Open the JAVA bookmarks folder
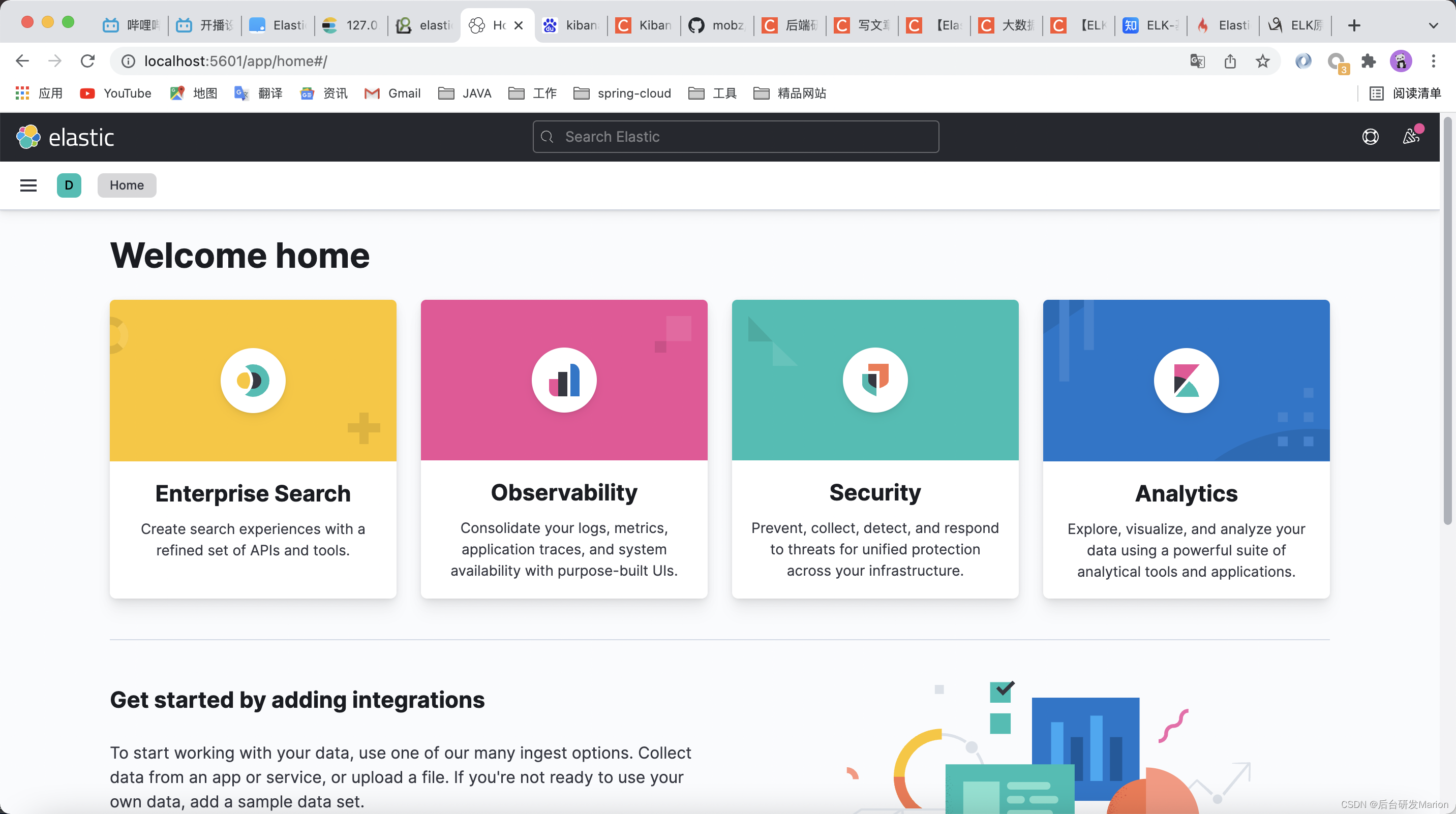Viewport: 1456px width, 814px height. click(465, 93)
